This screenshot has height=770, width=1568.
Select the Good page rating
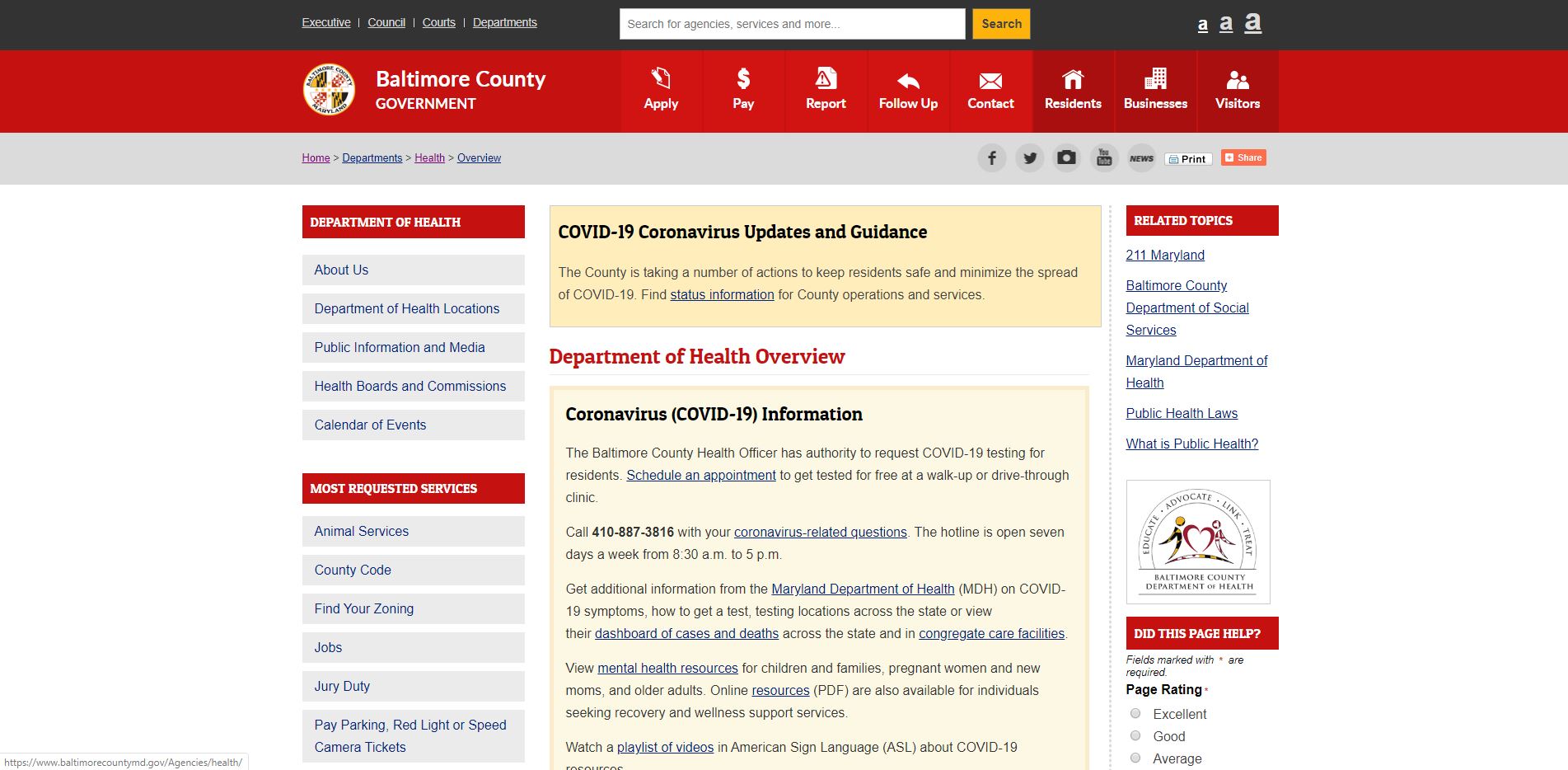click(x=1135, y=735)
